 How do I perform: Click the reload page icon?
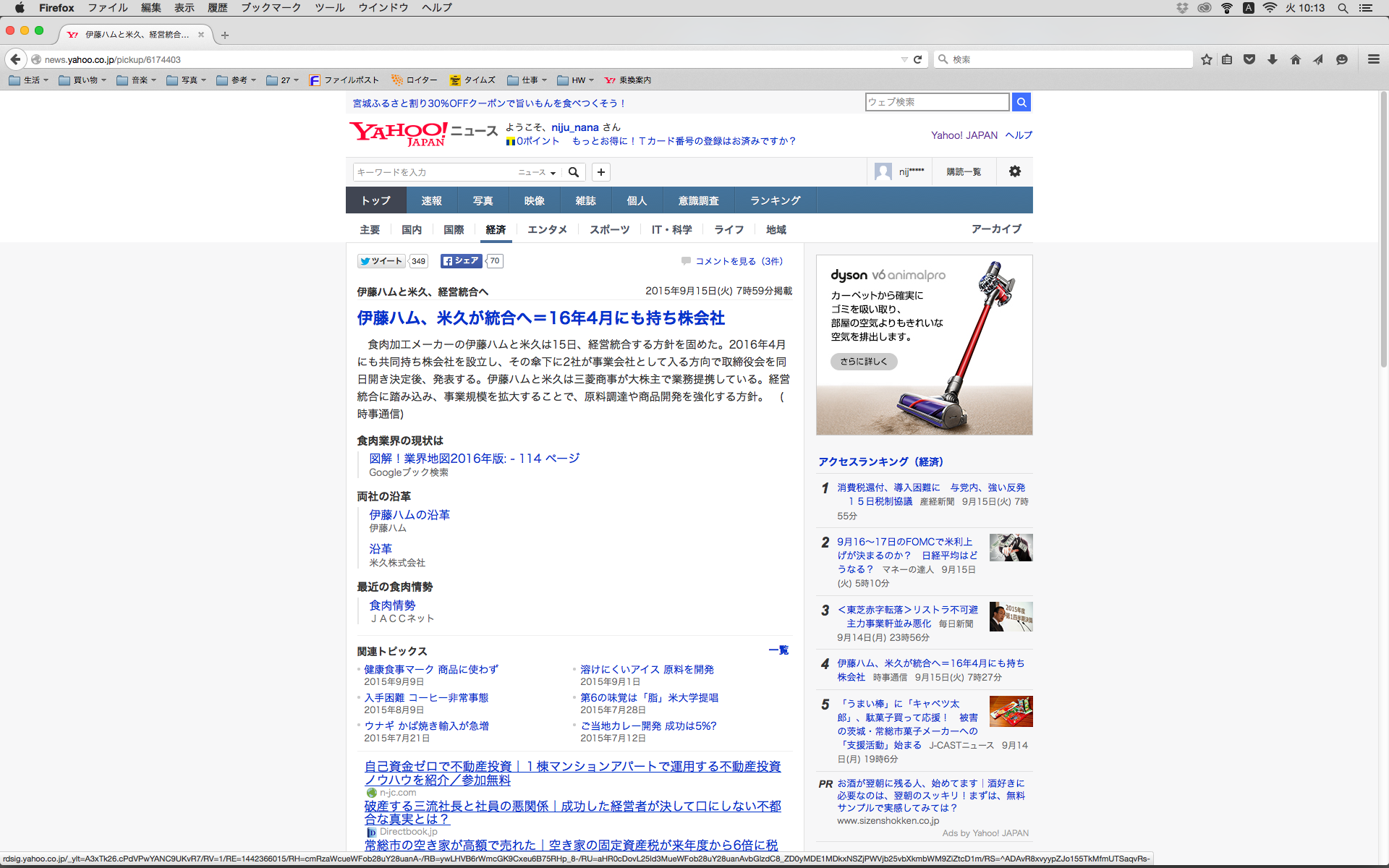click(x=918, y=59)
